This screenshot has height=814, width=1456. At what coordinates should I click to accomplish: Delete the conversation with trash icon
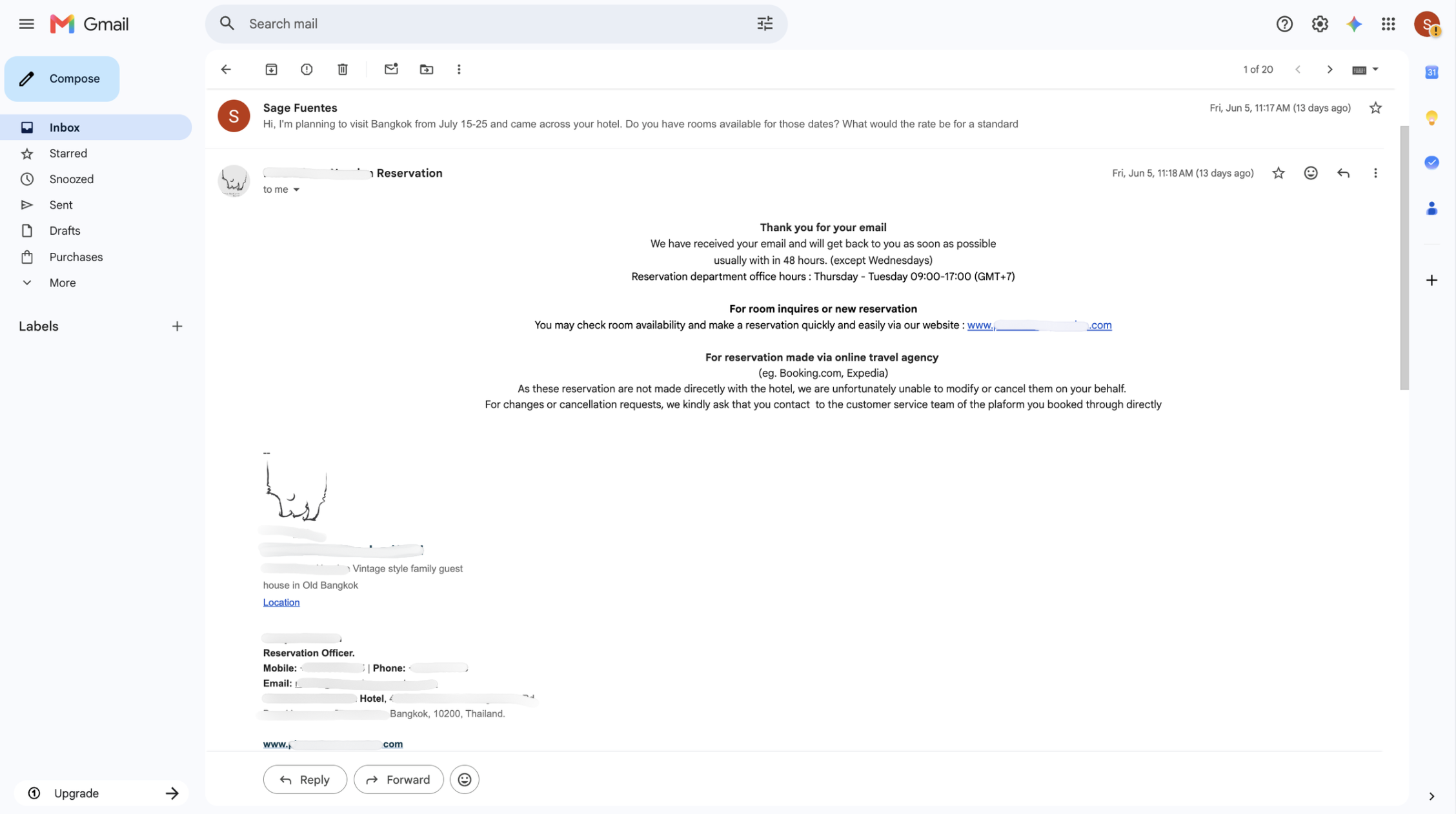pos(343,69)
